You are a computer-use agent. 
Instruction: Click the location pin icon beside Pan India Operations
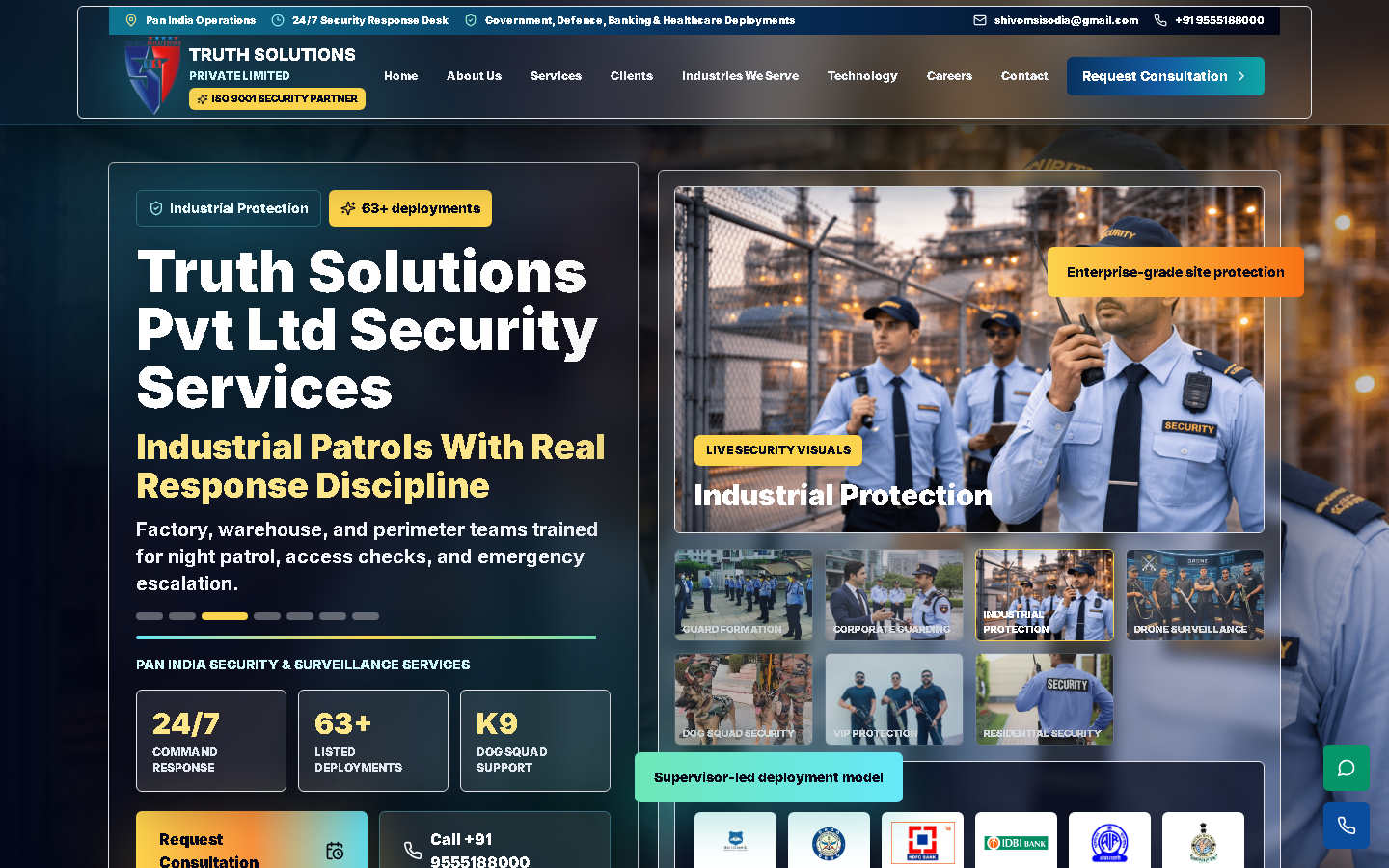pos(131,20)
